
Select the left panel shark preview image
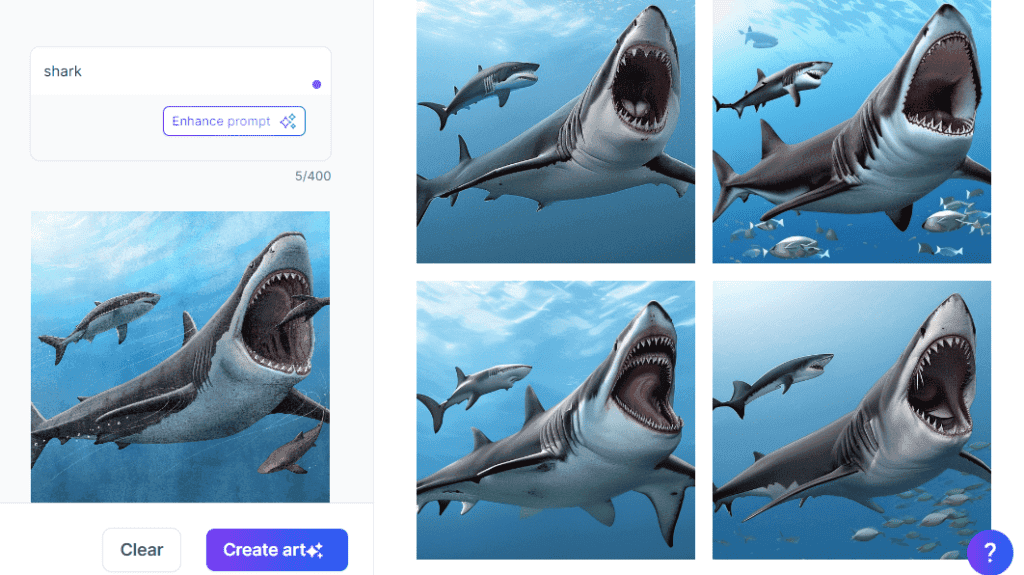[180, 356]
